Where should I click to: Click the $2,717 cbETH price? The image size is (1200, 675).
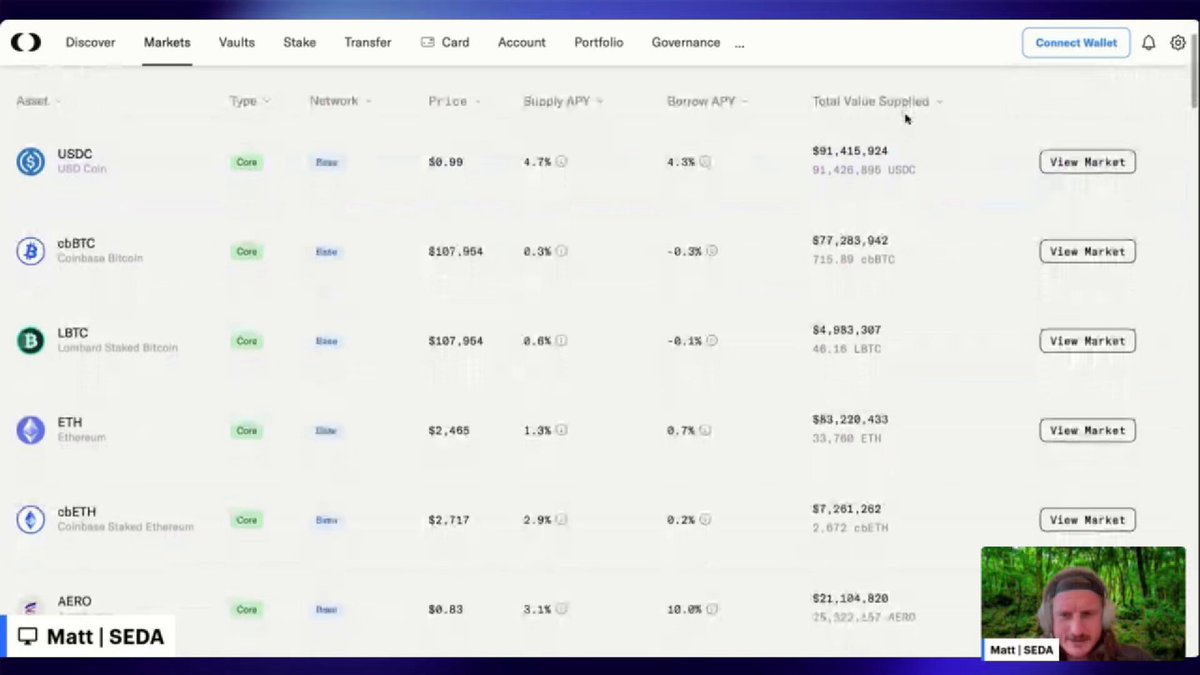[449, 520]
